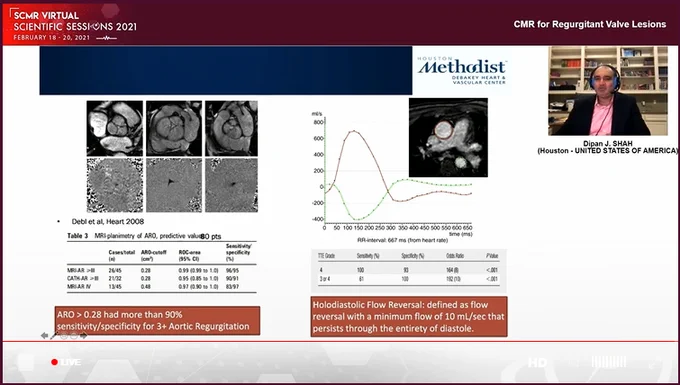Image resolution: width=680 pixels, height=385 pixels.
Task: Click the 'MRI-AR IV' table row label
Action: (79, 287)
